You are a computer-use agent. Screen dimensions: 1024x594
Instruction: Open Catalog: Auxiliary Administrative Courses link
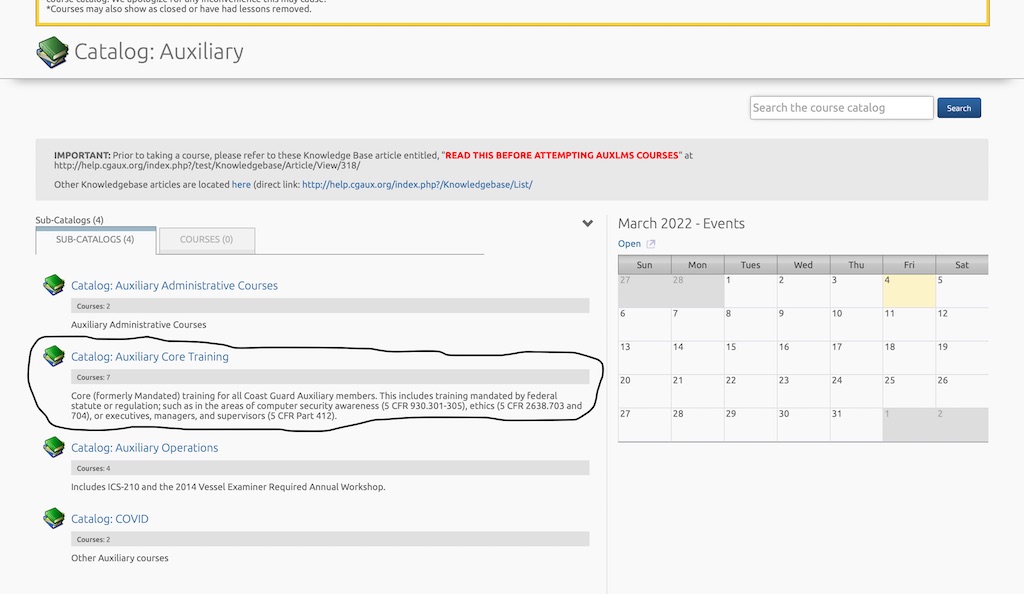pos(174,286)
